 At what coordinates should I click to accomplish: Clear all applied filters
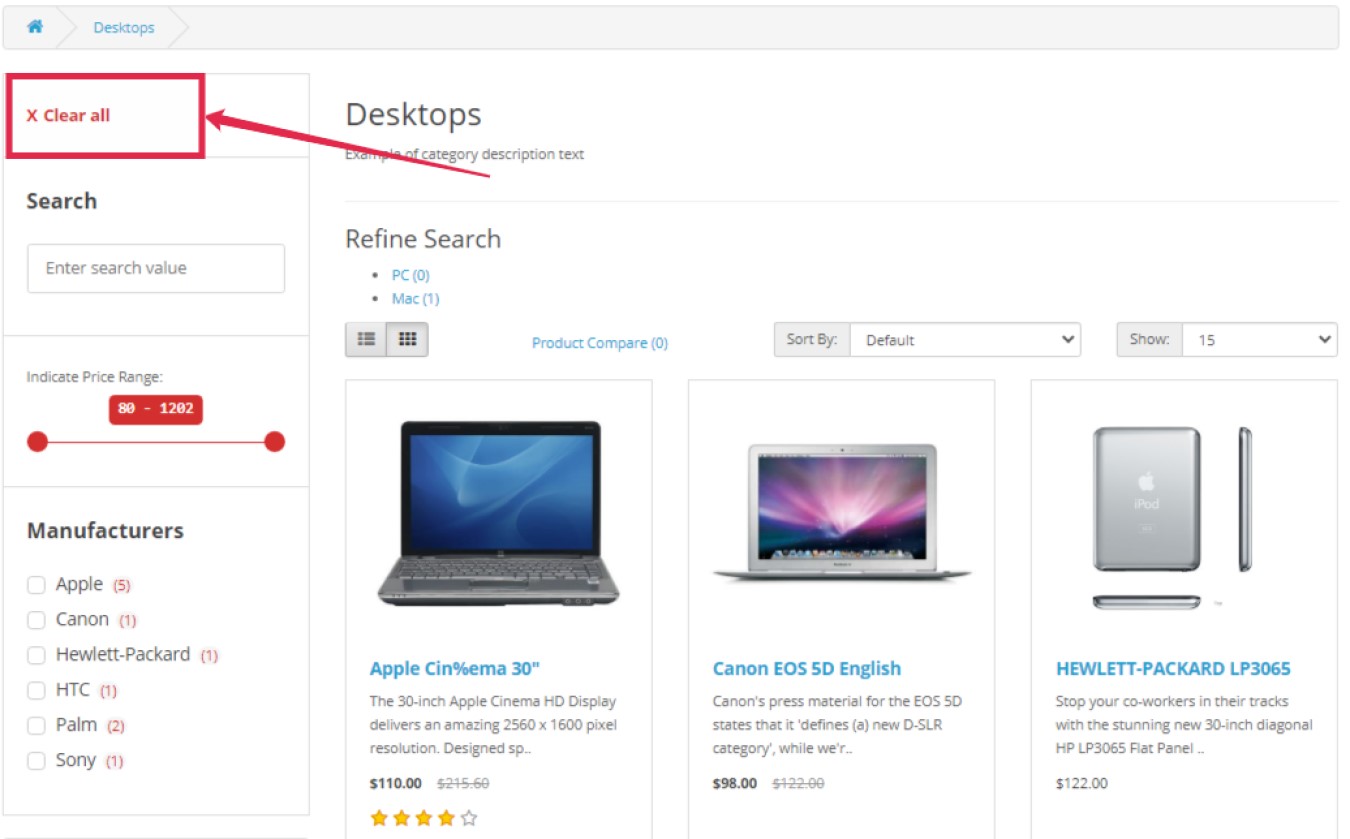click(68, 115)
